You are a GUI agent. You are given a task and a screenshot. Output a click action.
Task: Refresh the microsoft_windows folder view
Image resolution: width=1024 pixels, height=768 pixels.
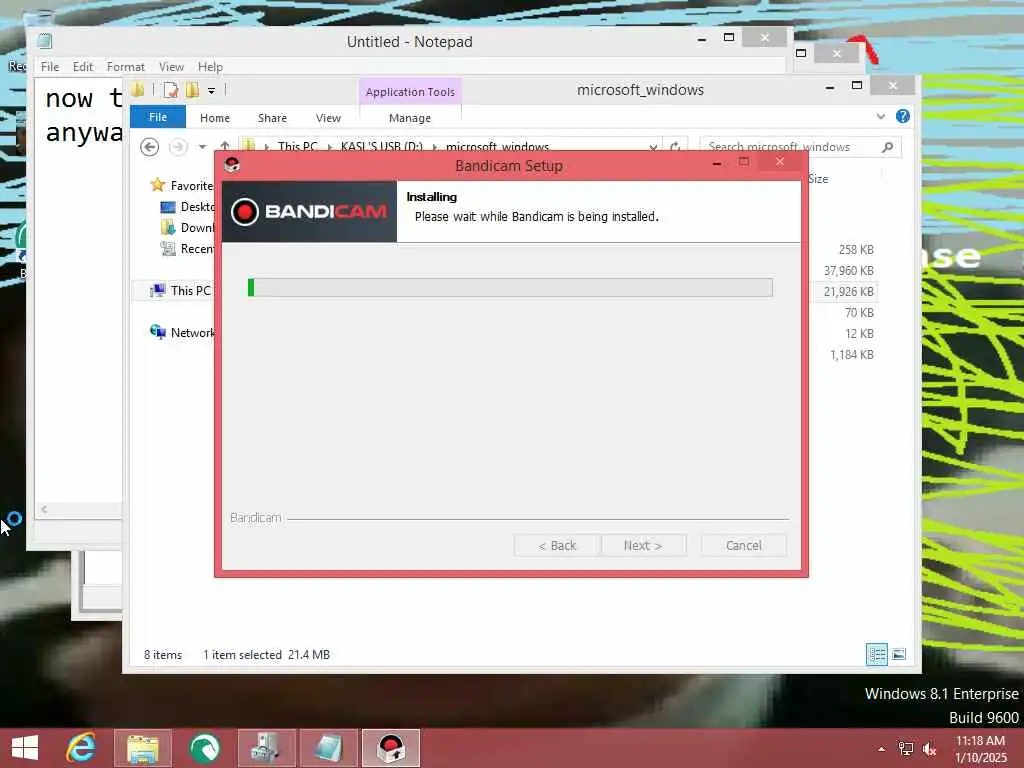click(675, 146)
